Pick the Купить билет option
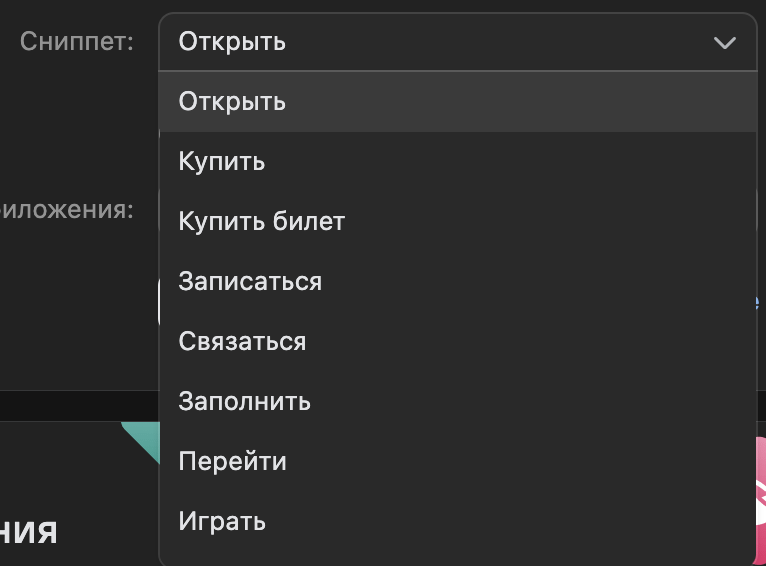Image resolution: width=766 pixels, height=566 pixels. [x=261, y=222]
